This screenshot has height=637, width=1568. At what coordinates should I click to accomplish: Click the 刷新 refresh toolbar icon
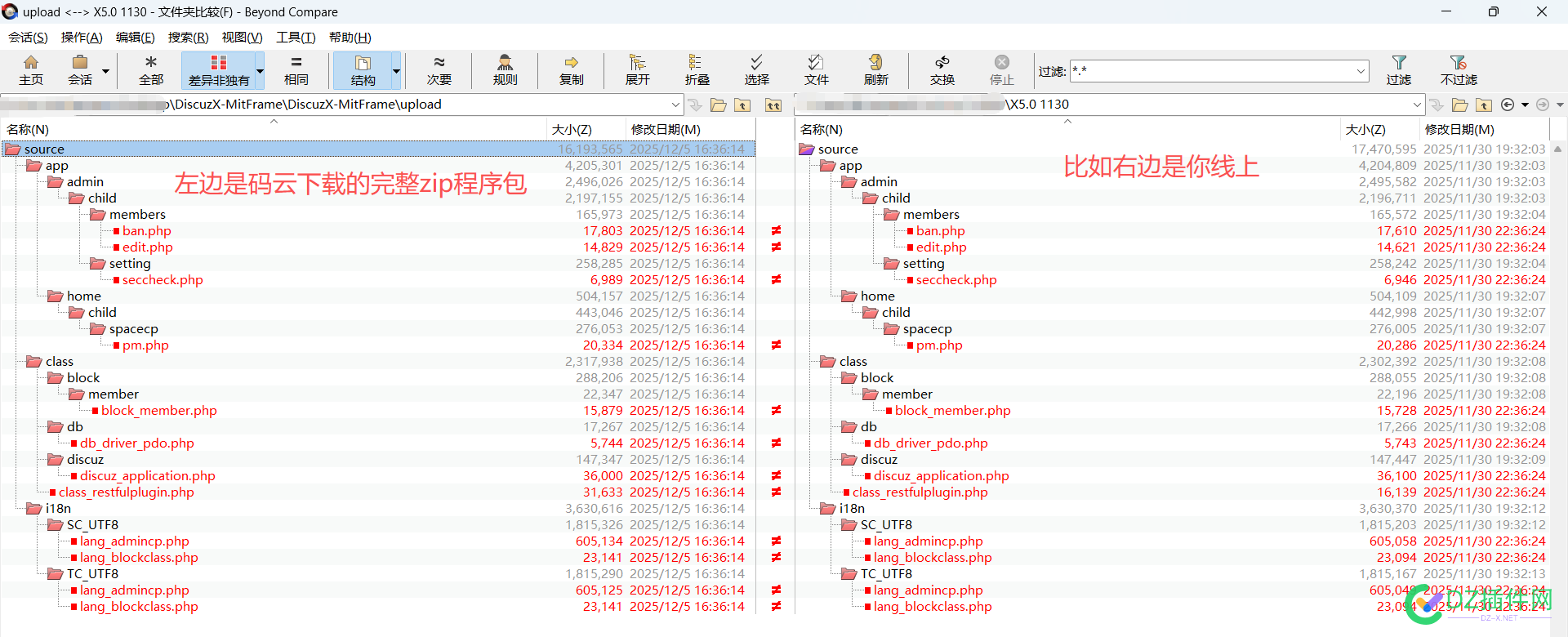[x=875, y=70]
